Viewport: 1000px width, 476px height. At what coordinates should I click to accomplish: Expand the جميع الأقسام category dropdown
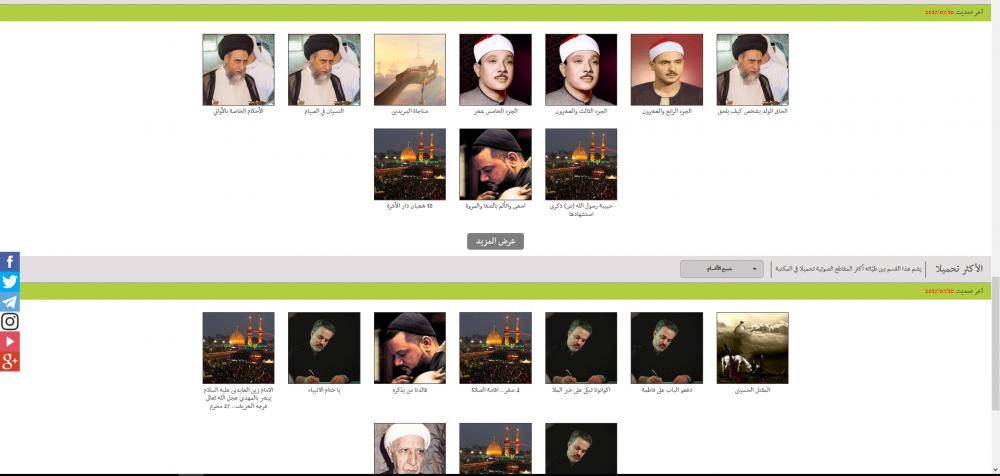pos(721,269)
